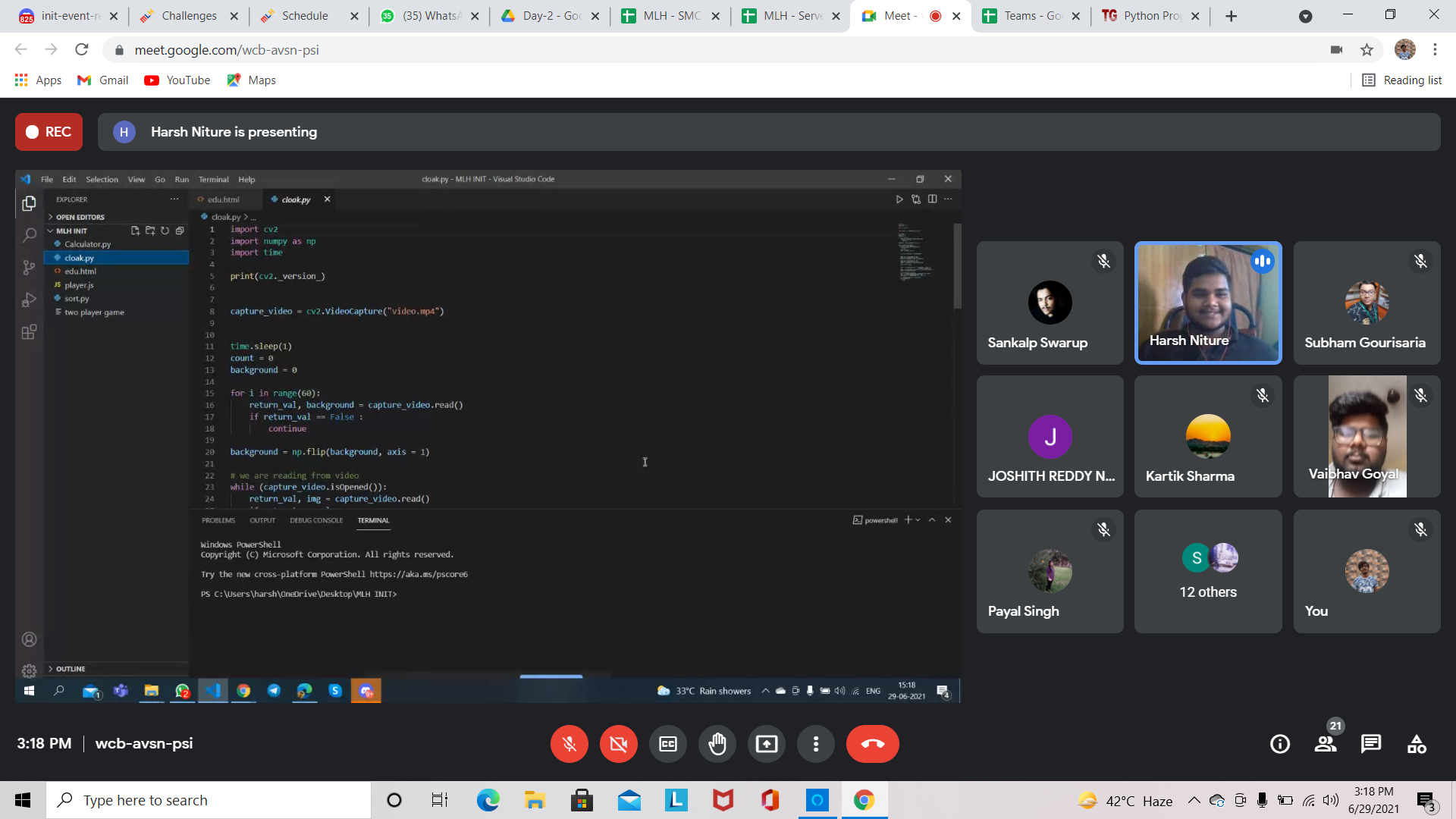Show the list of 21 participants
The height and width of the screenshot is (819, 1456).
point(1326,744)
